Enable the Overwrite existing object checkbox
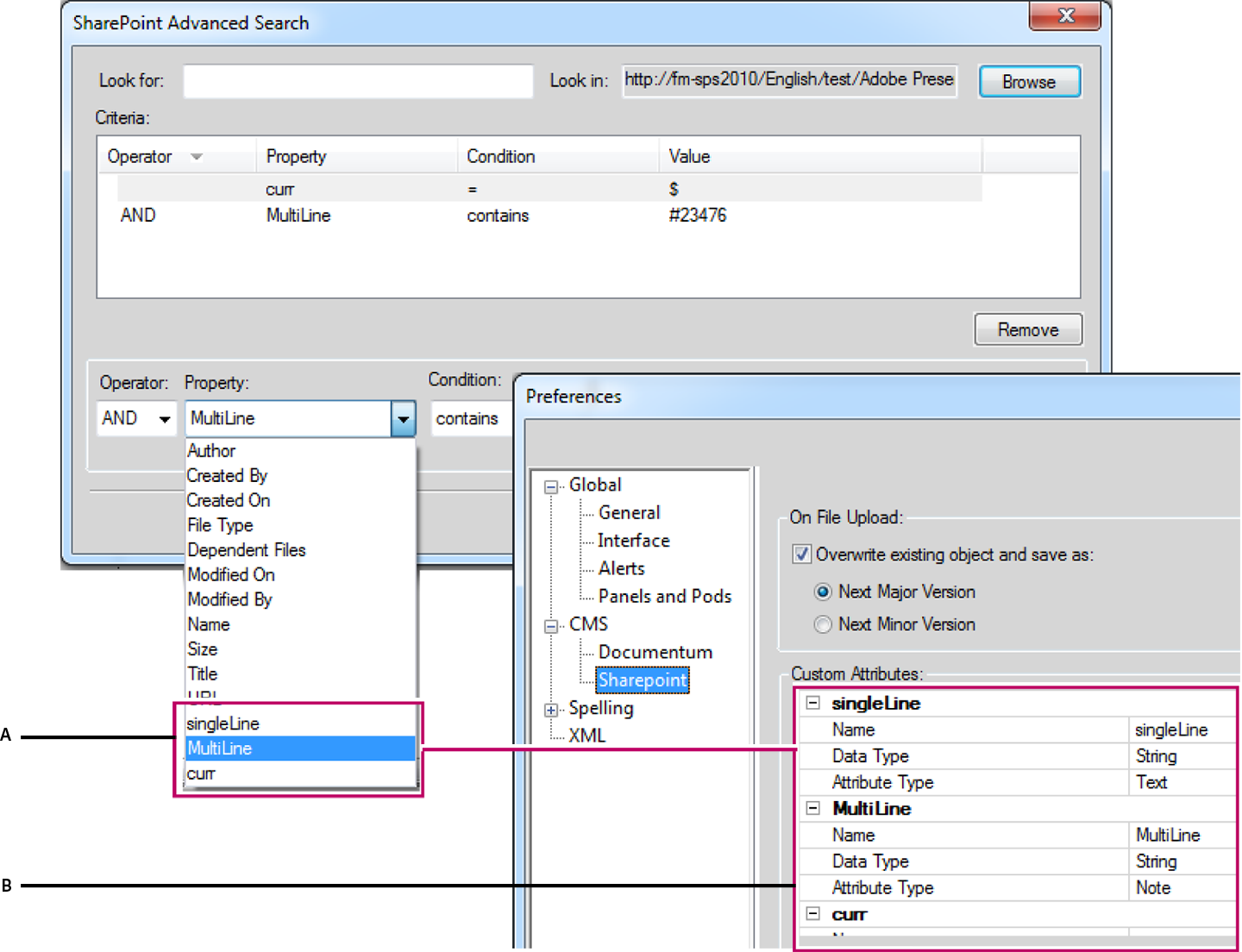 (x=800, y=554)
